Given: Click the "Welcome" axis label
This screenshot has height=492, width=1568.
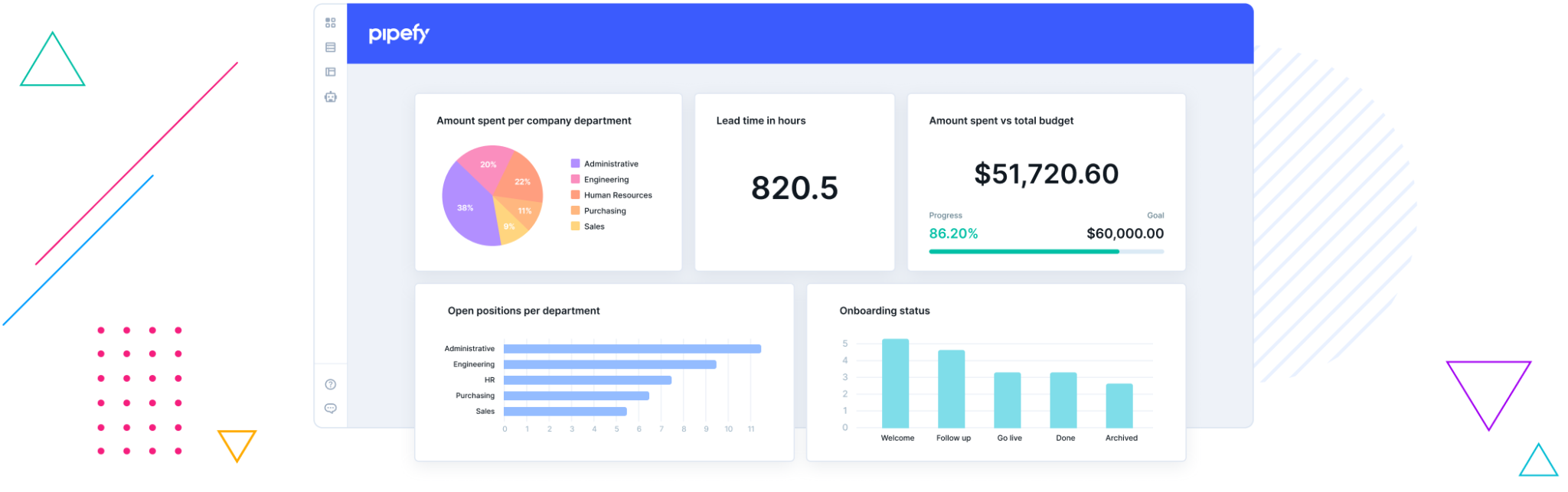Looking at the screenshot, I should click(x=897, y=438).
